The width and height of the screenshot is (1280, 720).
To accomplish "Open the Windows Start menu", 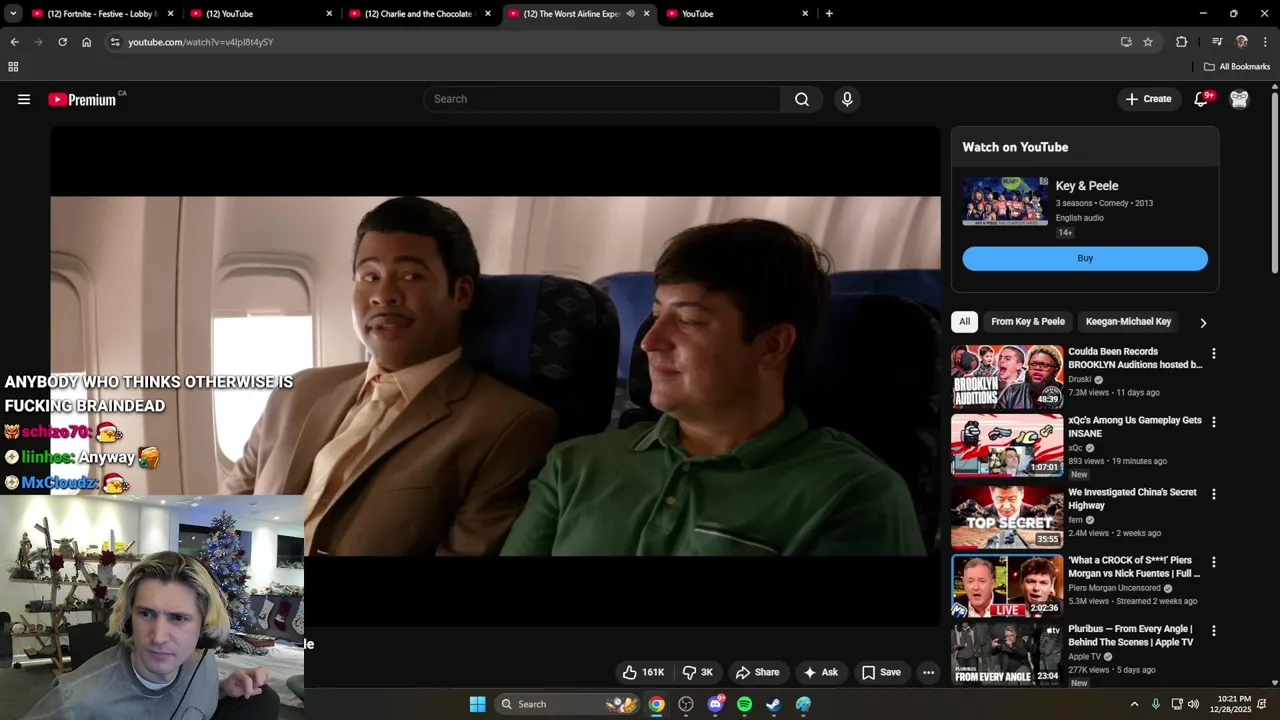I will coord(477,704).
